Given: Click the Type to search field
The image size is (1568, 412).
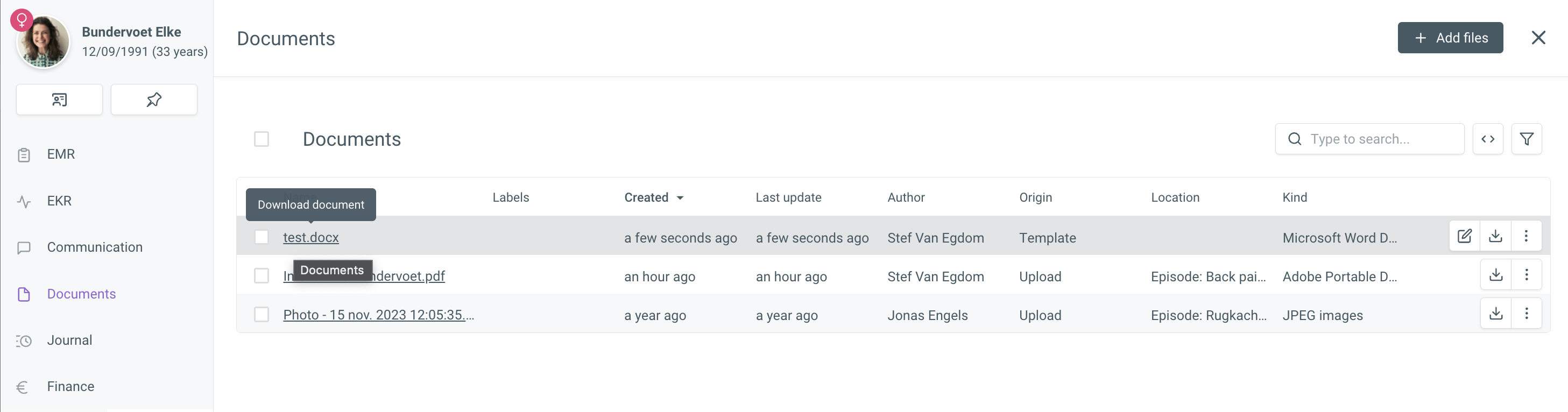Looking at the screenshot, I should [x=1369, y=139].
